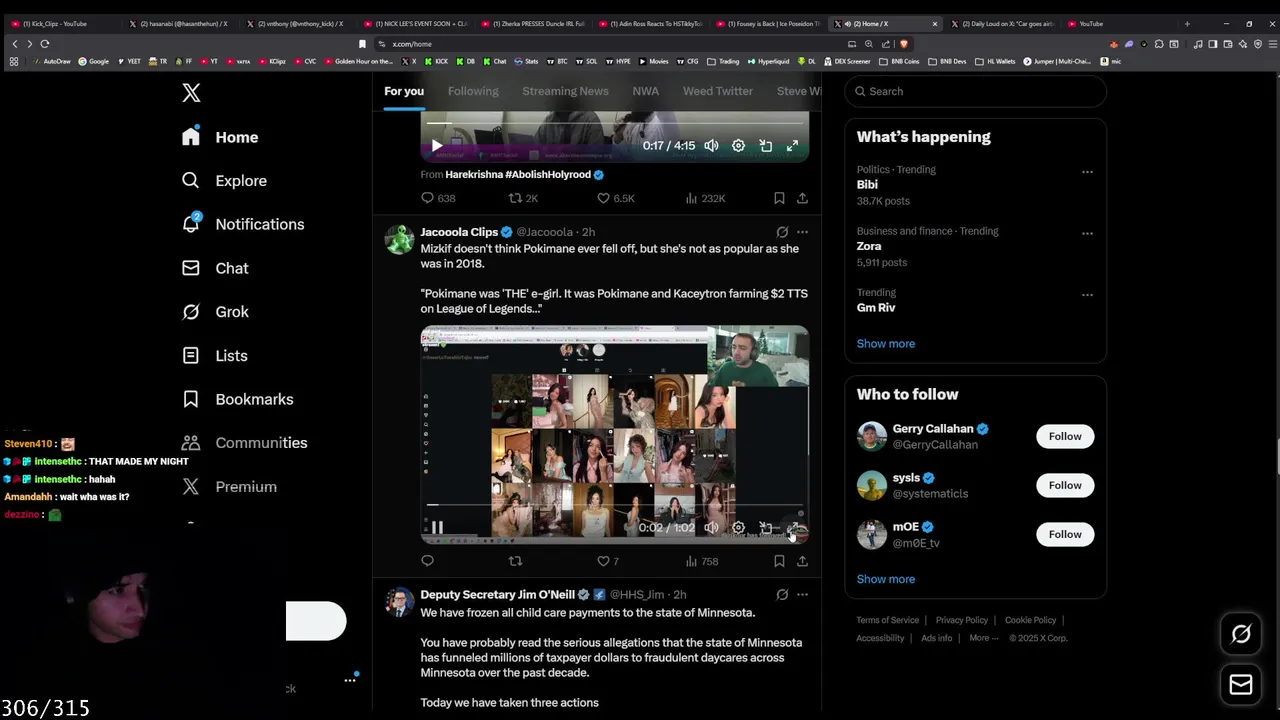Mute the Jacooola Clips video

pyautogui.click(x=711, y=528)
